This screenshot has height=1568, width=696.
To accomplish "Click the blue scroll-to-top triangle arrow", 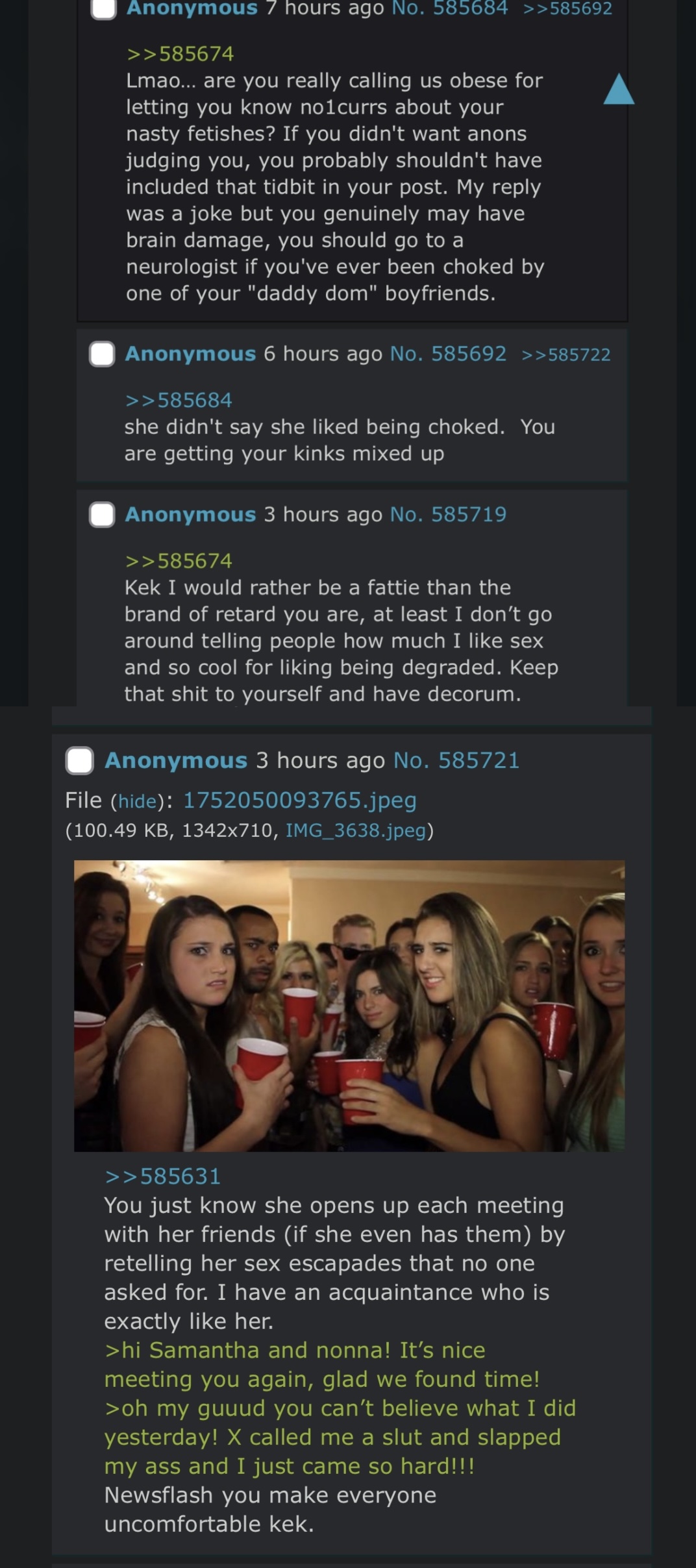I will [619, 89].
